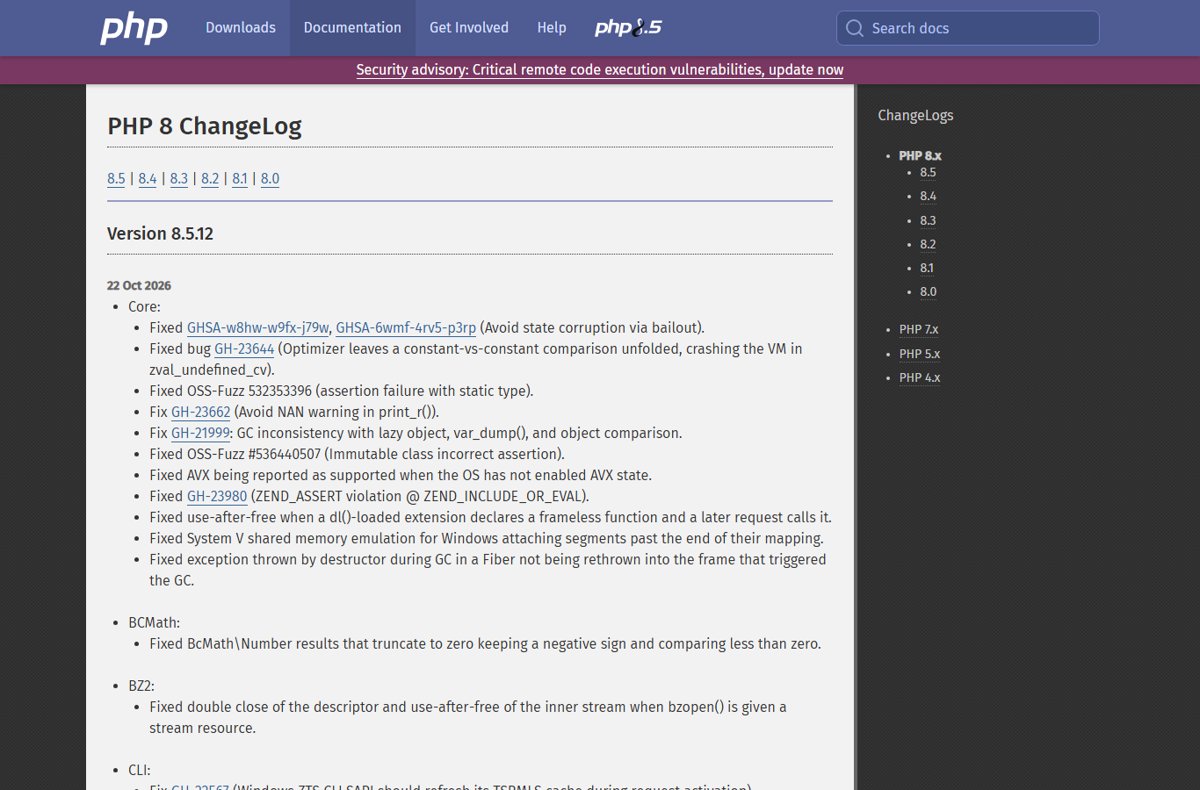Jump to 8.5 in version links row
Image resolution: width=1200 pixels, height=790 pixels.
116,179
